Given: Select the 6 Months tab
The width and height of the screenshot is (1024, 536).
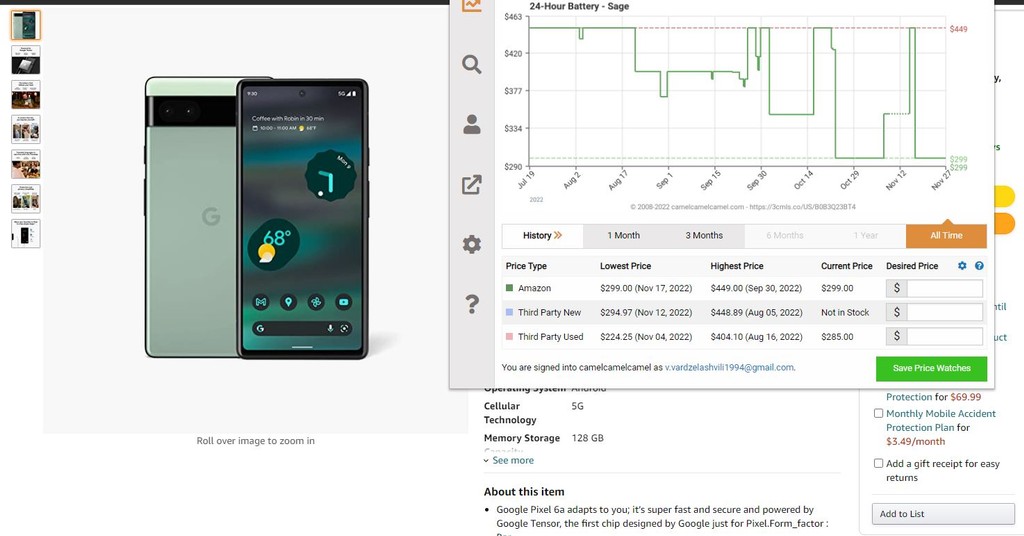Looking at the screenshot, I should pyautogui.click(x=784, y=236).
